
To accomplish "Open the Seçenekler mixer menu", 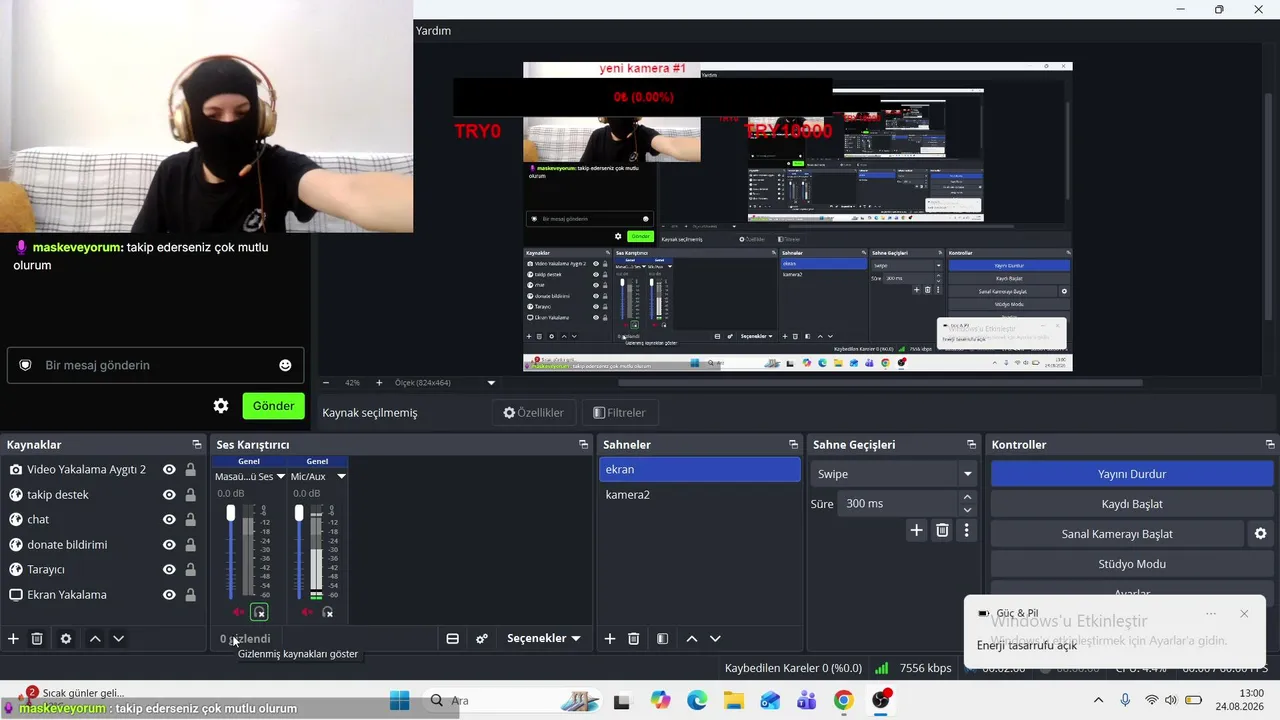I will pyautogui.click(x=543, y=639).
